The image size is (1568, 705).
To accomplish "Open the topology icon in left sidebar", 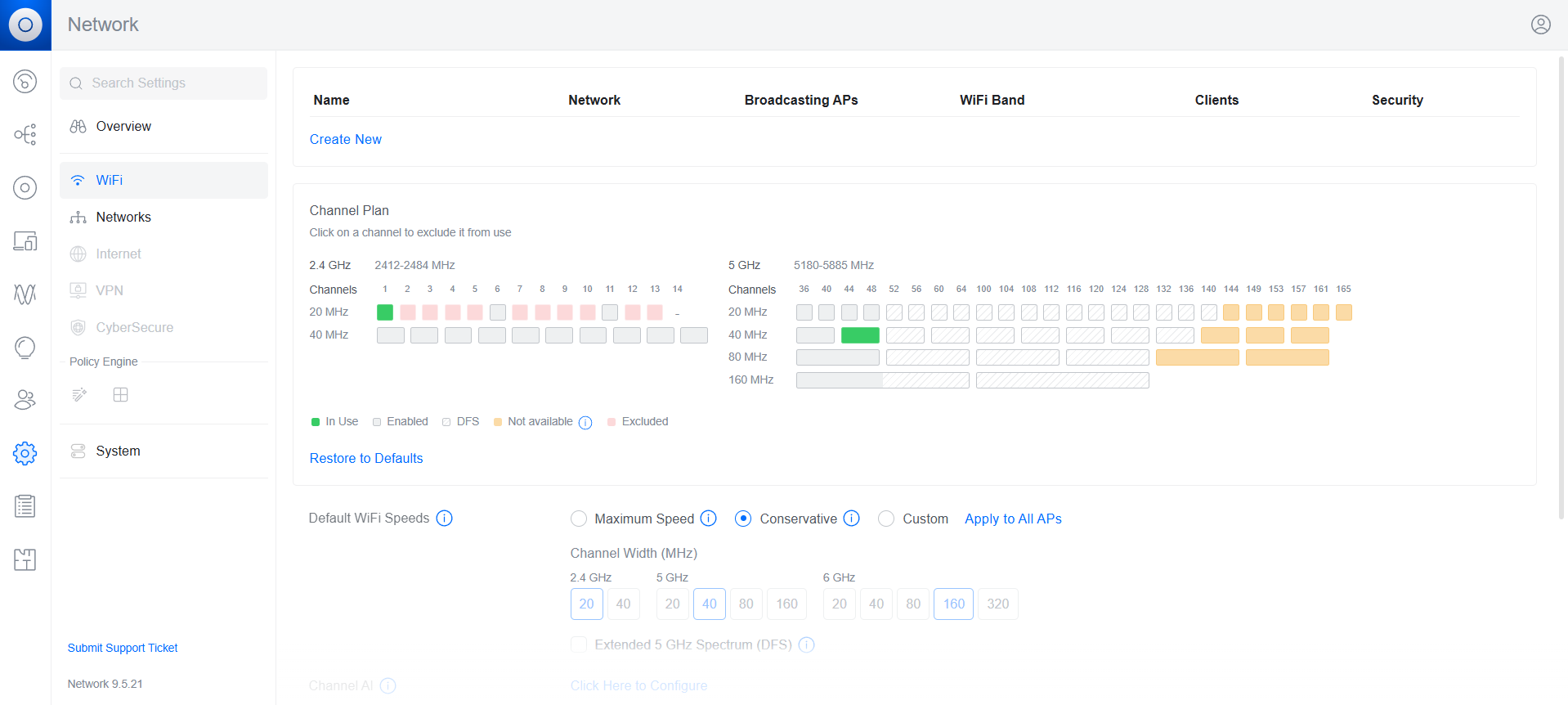I will 25,134.
